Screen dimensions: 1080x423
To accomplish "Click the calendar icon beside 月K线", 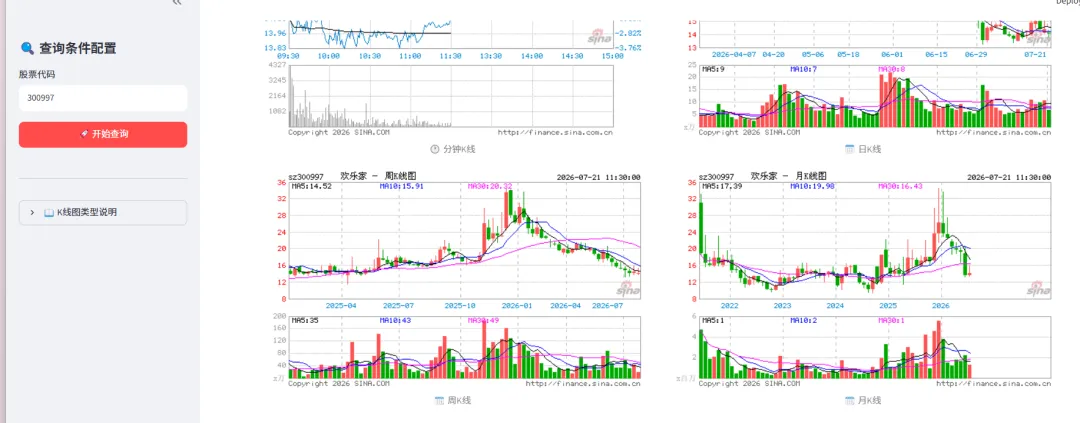I will [x=849, y=400].
